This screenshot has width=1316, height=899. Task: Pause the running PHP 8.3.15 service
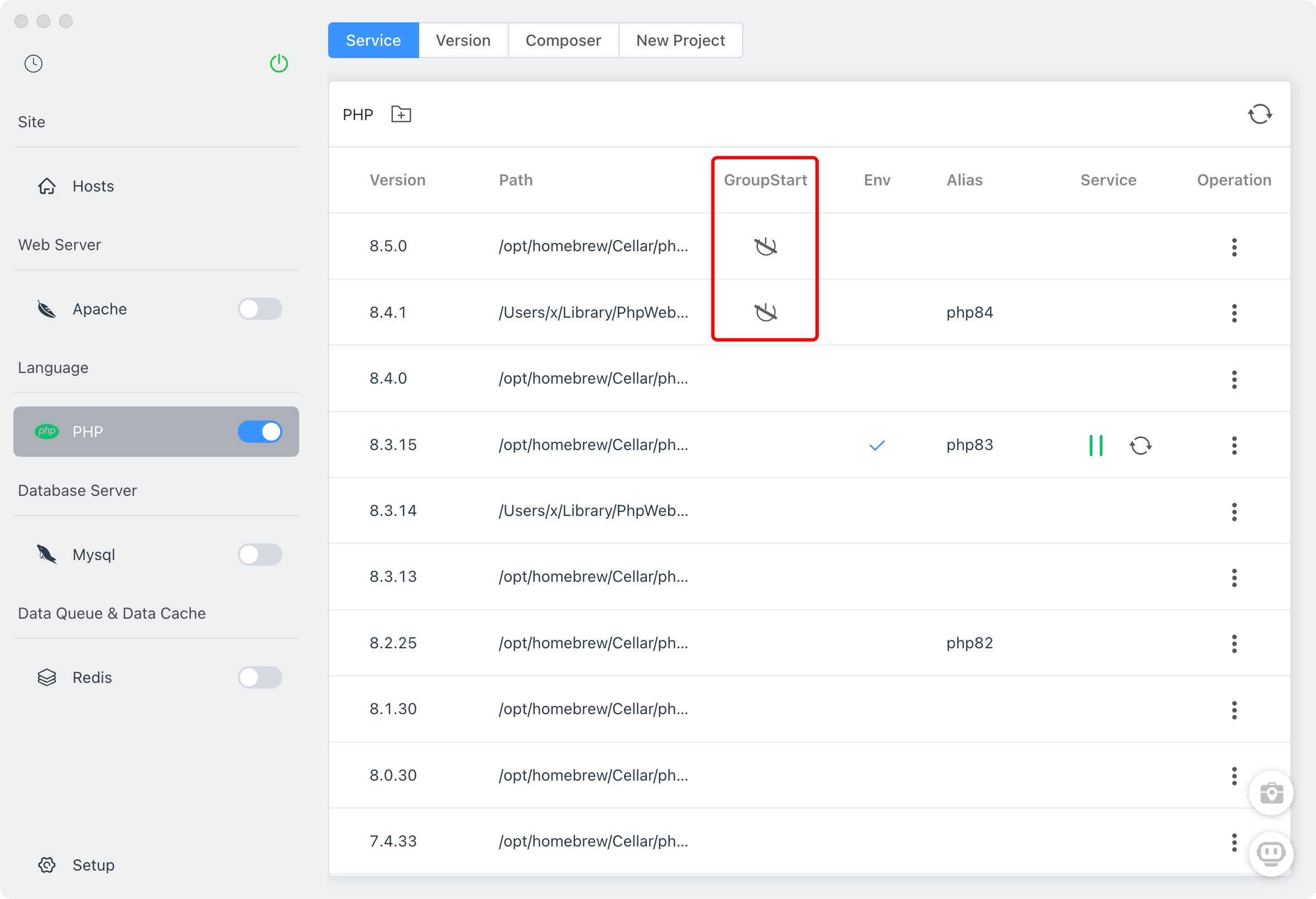pos(1095,445)
